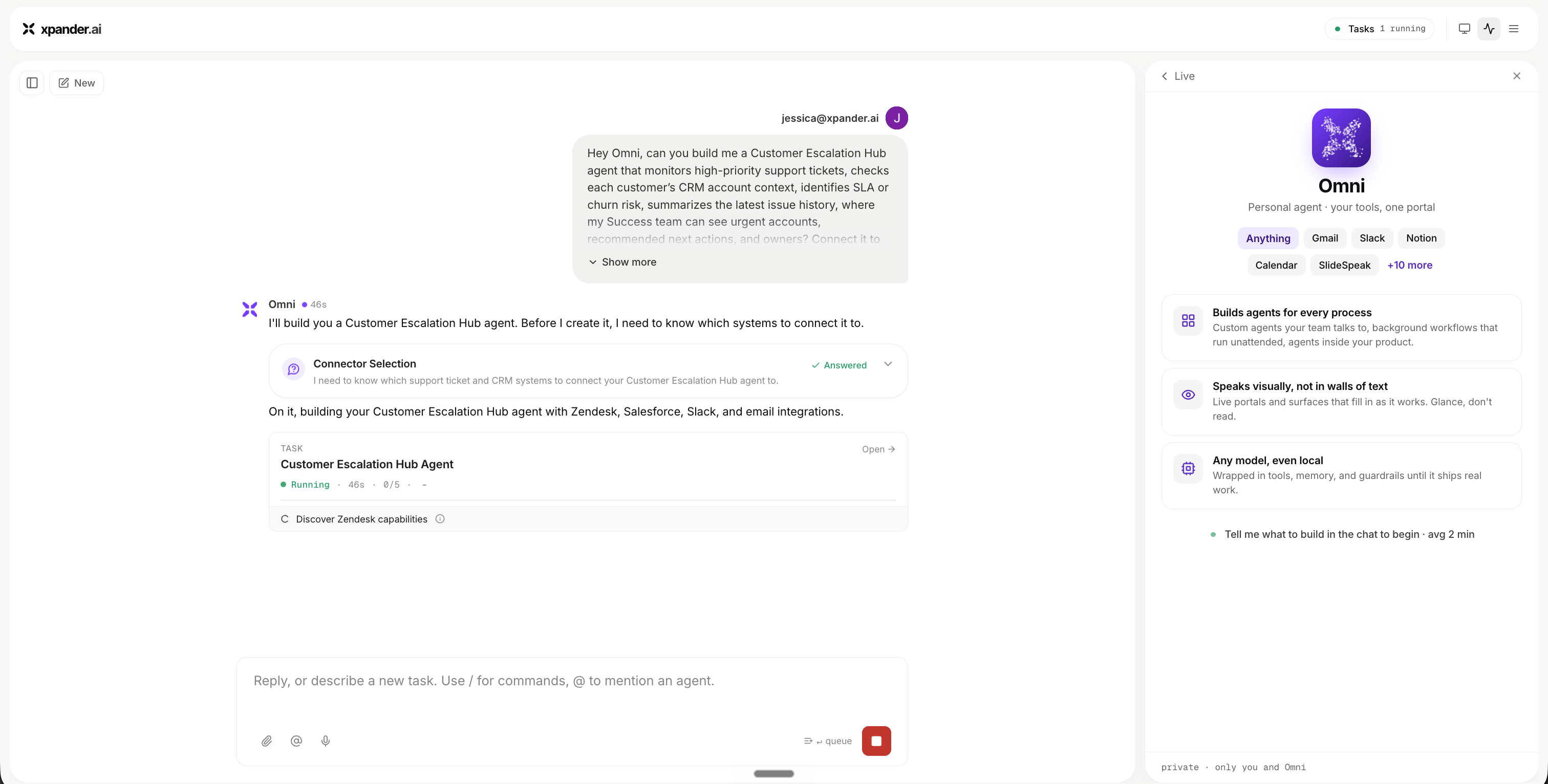Image resolution: width=1548 pixels, height=784 pixels.
Task: Toggle the sidebar panel icon
Action: coord(32,83)
